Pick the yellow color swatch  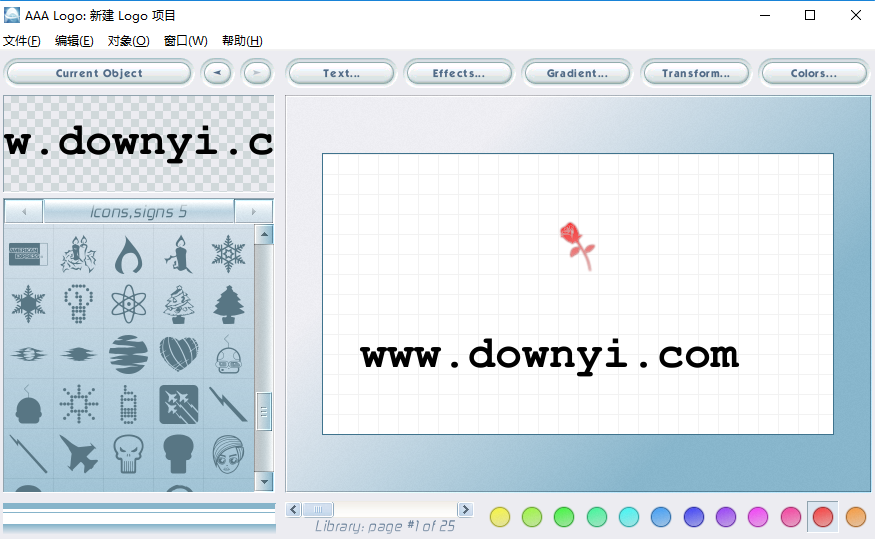tap(500, 517)
